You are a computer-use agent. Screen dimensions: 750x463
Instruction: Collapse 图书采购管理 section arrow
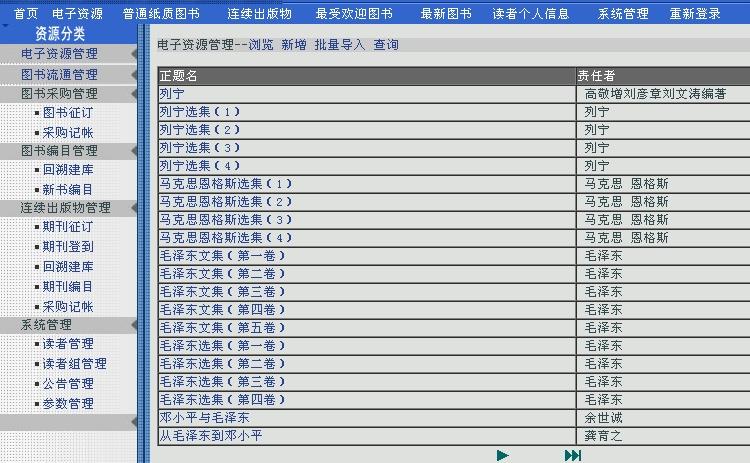[x=134, y=94]
